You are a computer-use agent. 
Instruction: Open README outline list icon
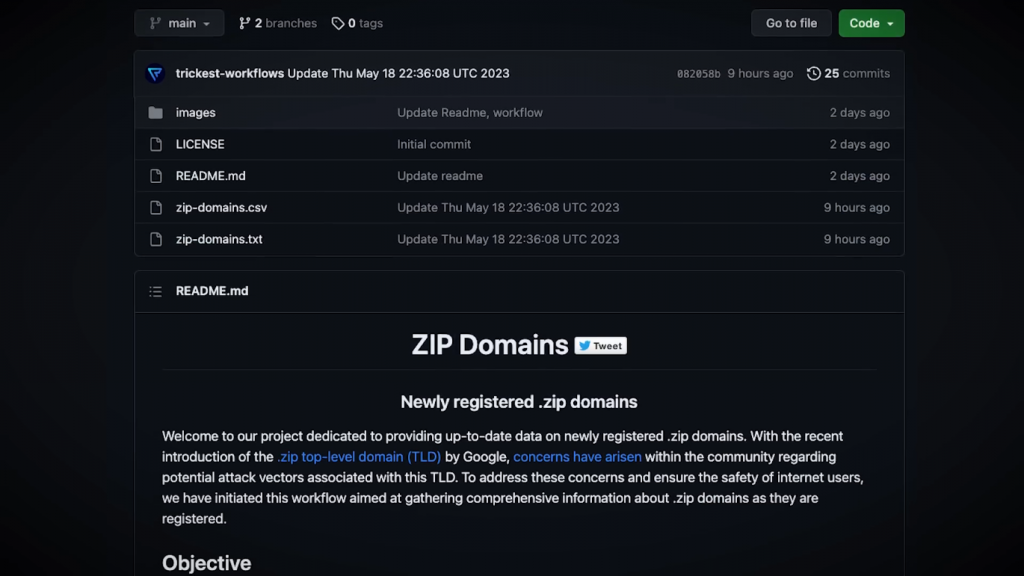(155, 291)
